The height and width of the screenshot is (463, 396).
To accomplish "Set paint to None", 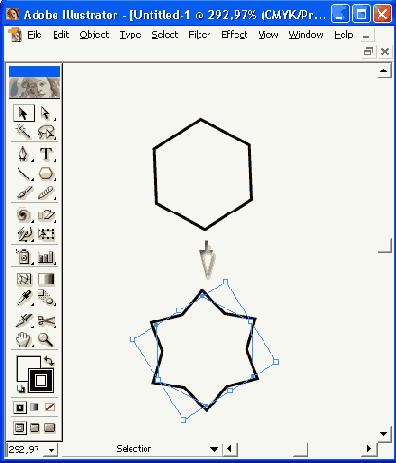I will pyautogui.click(x=50, y=407).
